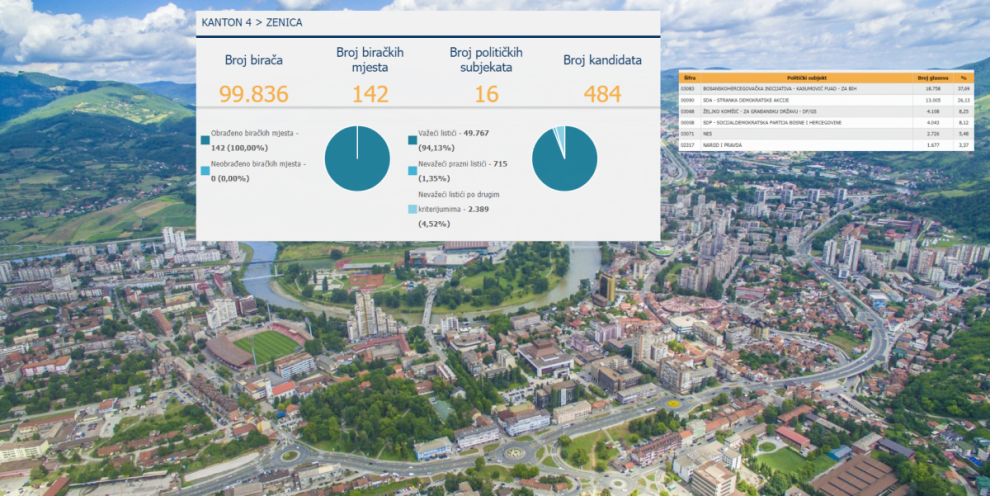Click the Politički subjekt column header

(x=807, y=76)
